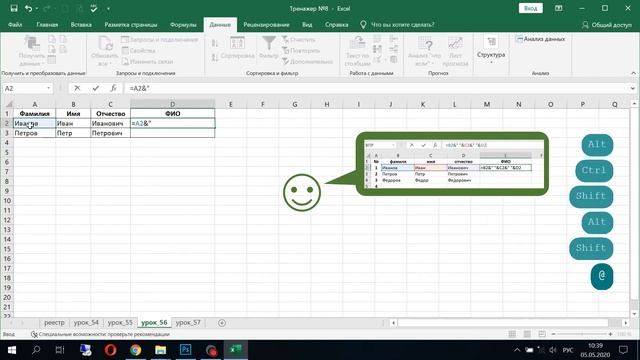Expand the formula bar chevron
This screenshot has width=640, height=360.
[x=633, y=88]
